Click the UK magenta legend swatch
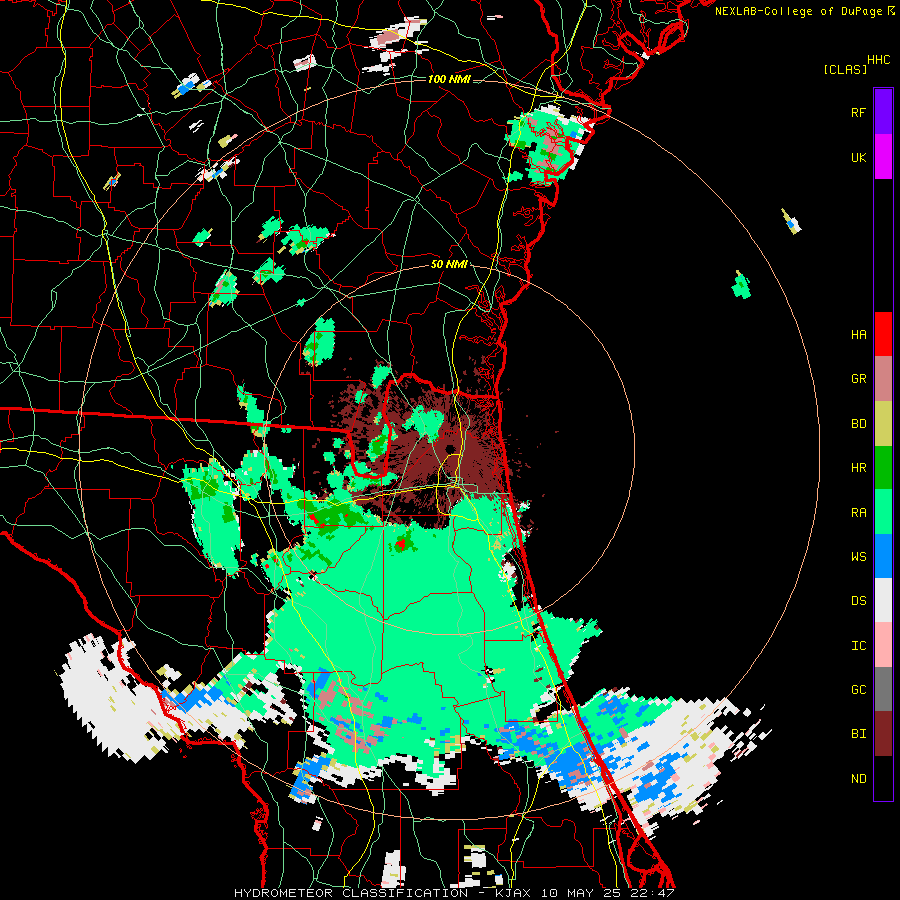The width and height of the screenshot is (900, 900). (x=883, y=157)
